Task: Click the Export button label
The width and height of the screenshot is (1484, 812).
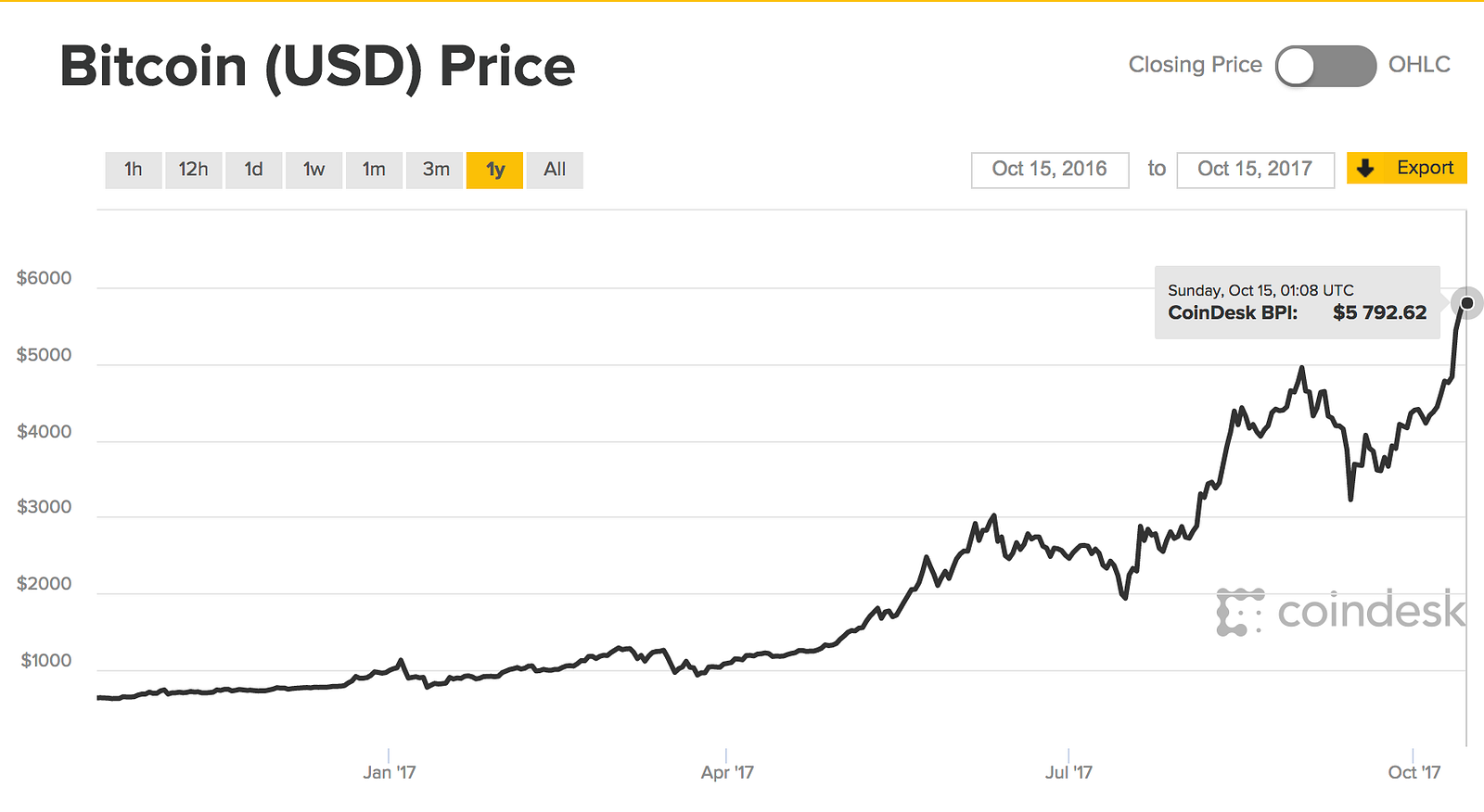Action: point(1425,168)
